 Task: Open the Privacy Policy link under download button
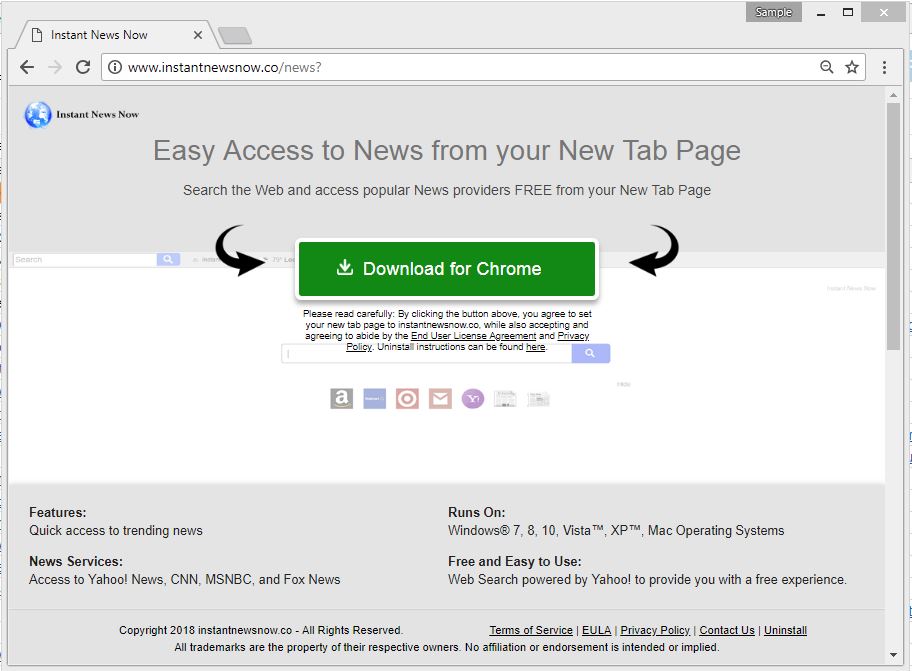tap(573, 336)
